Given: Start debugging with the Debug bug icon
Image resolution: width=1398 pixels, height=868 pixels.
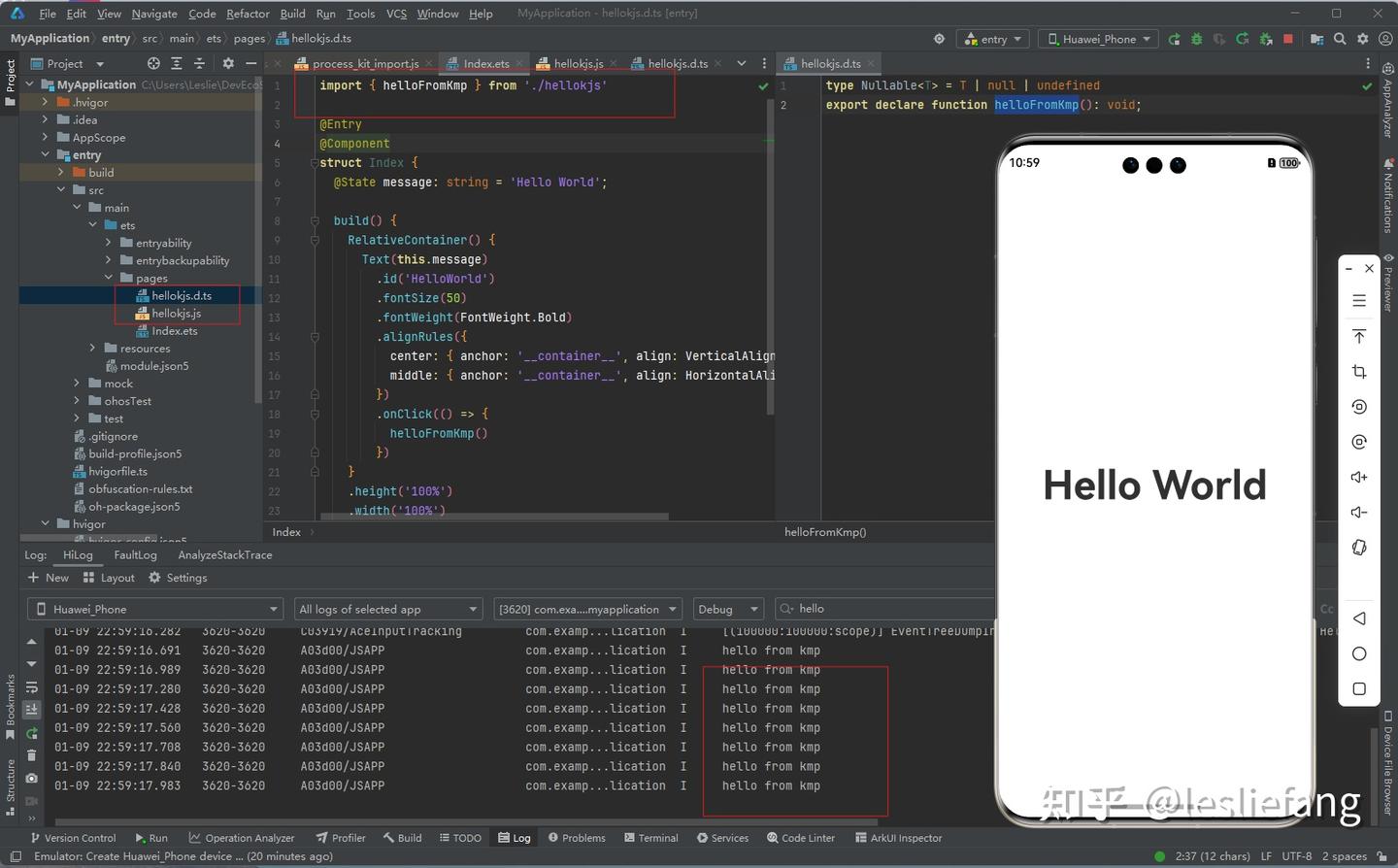Looking at the screenshot, I should [x=1196, y=39].
